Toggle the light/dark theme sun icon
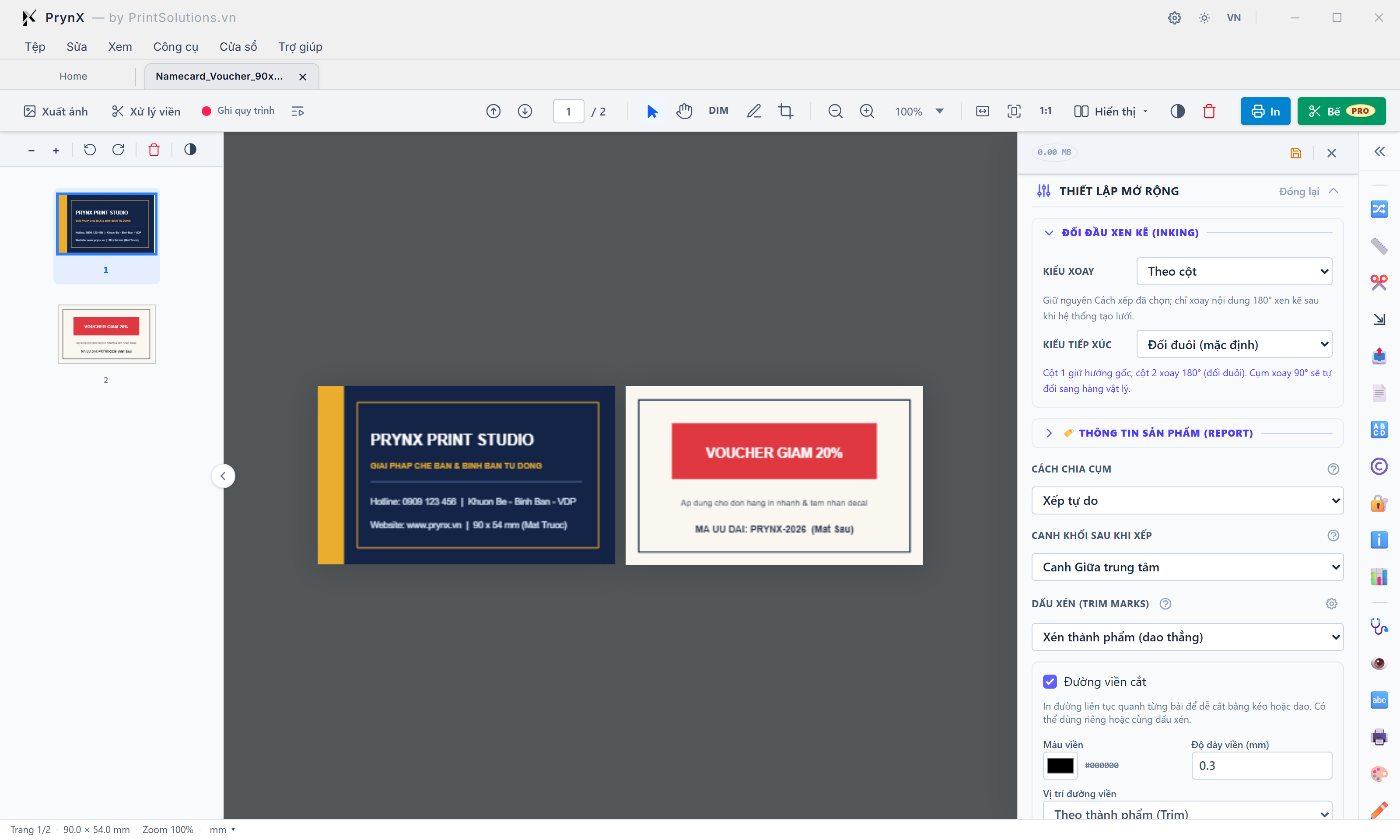 tap(1204, 17)
